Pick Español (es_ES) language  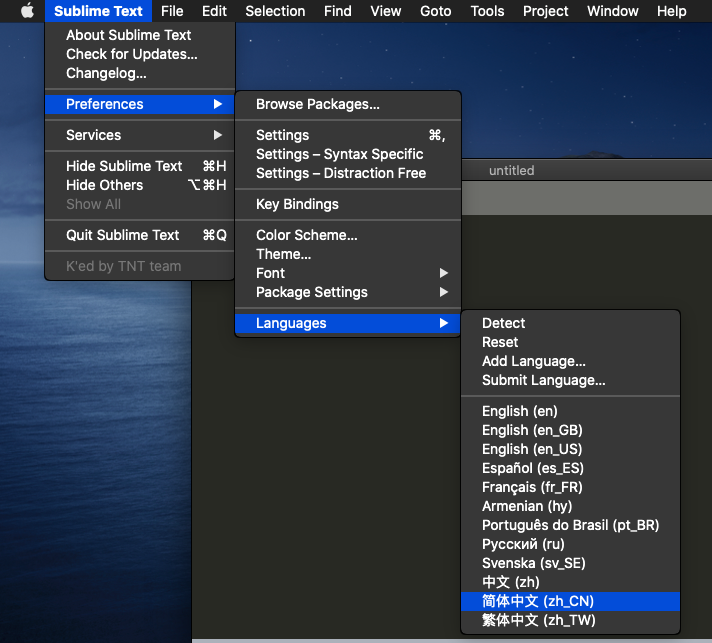(570, 468)
